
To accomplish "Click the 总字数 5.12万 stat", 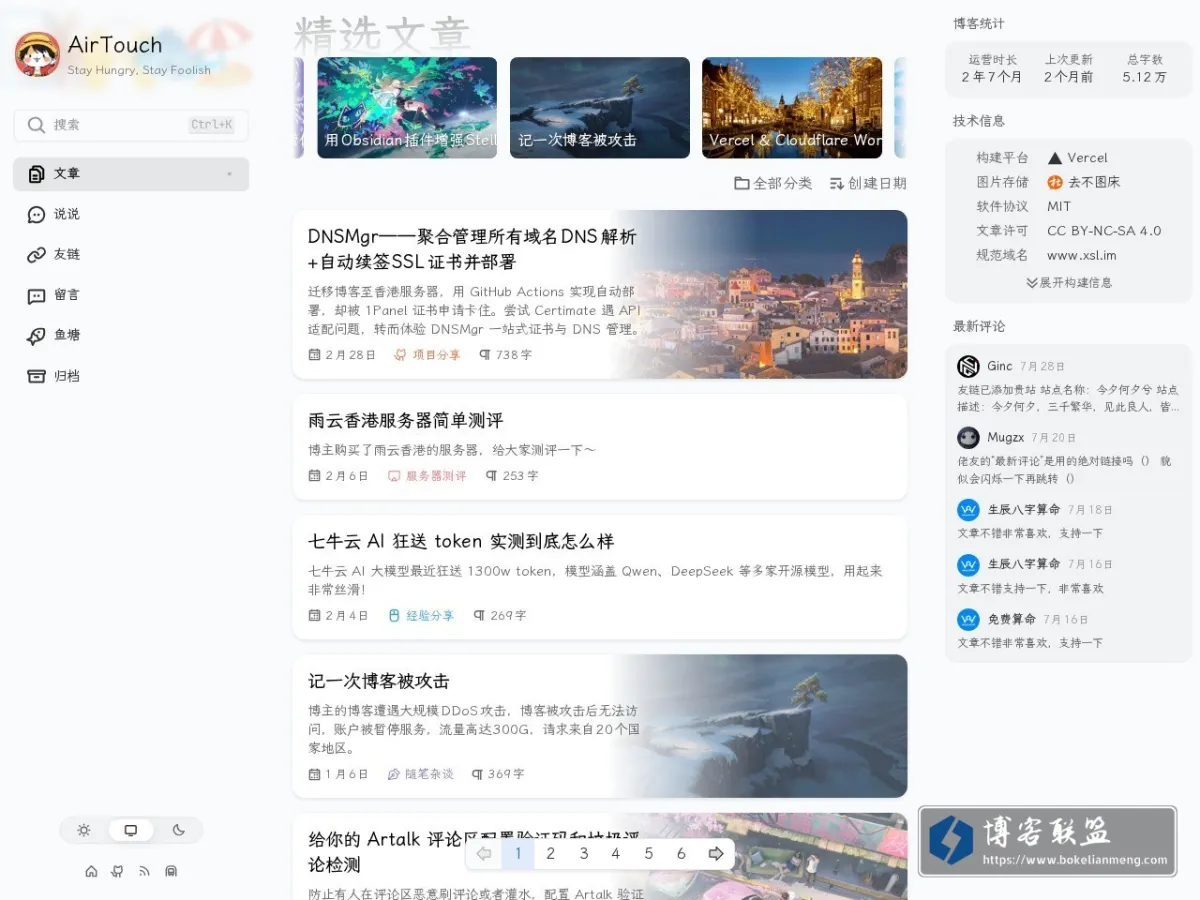I will (x=1145, y=68).
